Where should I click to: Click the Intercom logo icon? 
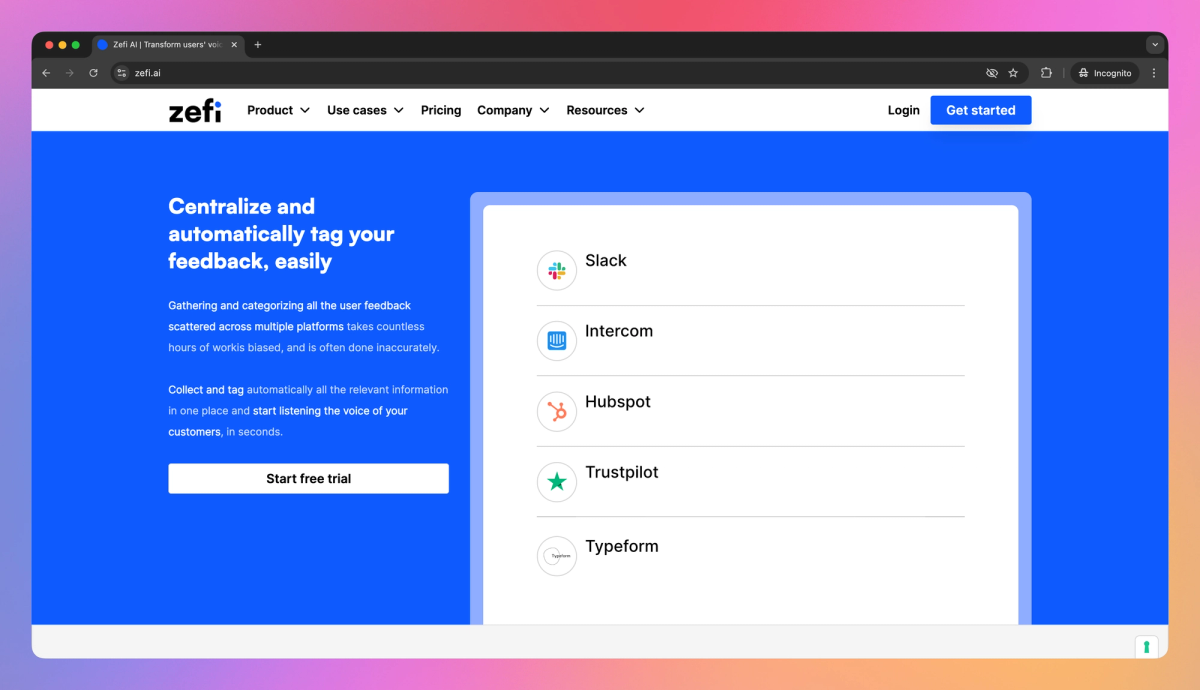pyautogui.click(x=557, y=341)
